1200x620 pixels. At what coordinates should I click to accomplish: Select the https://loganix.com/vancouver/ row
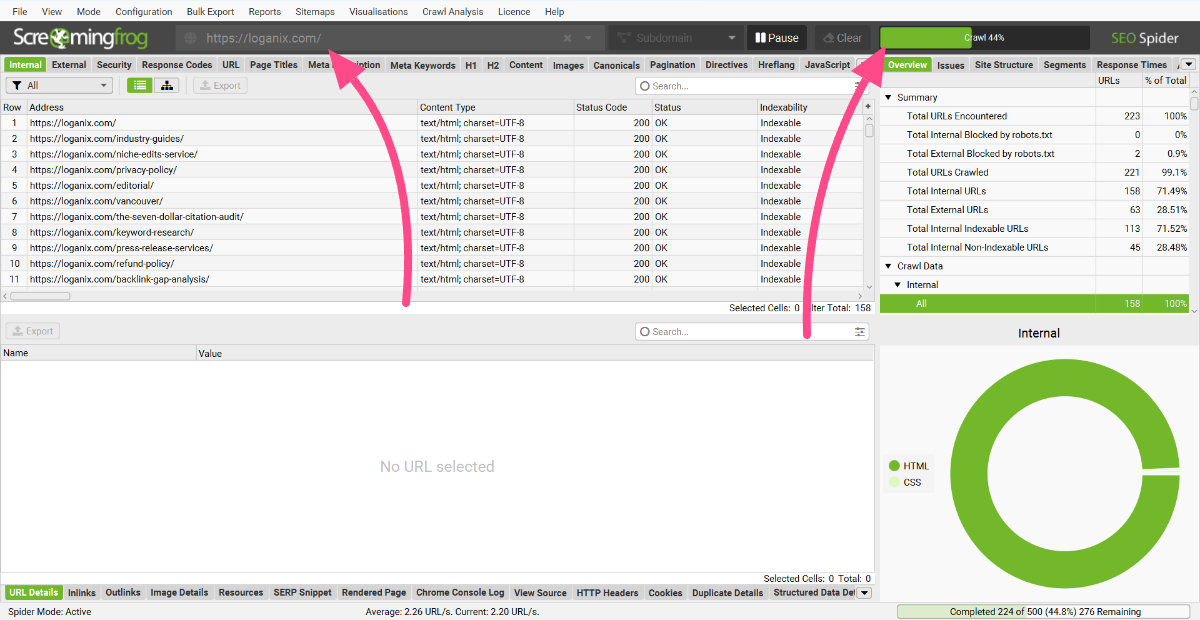[432, 201]
